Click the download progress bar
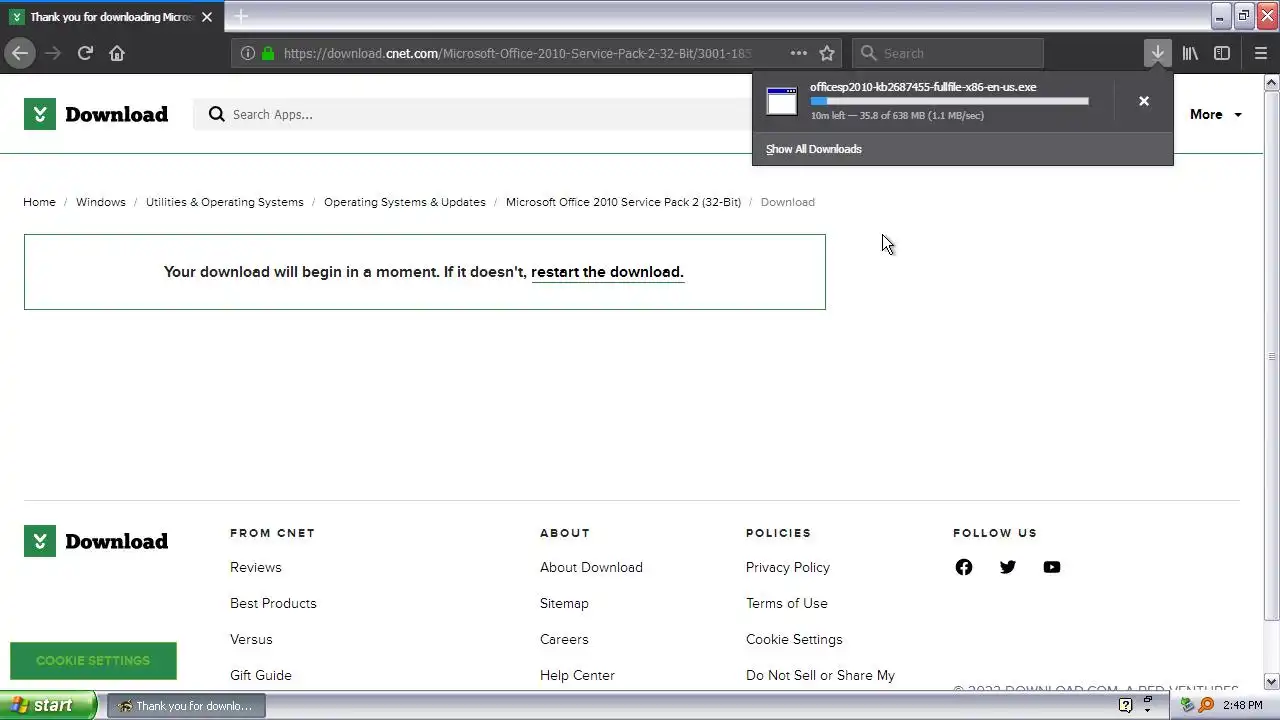1280x720 pixels. coord(949,101)
